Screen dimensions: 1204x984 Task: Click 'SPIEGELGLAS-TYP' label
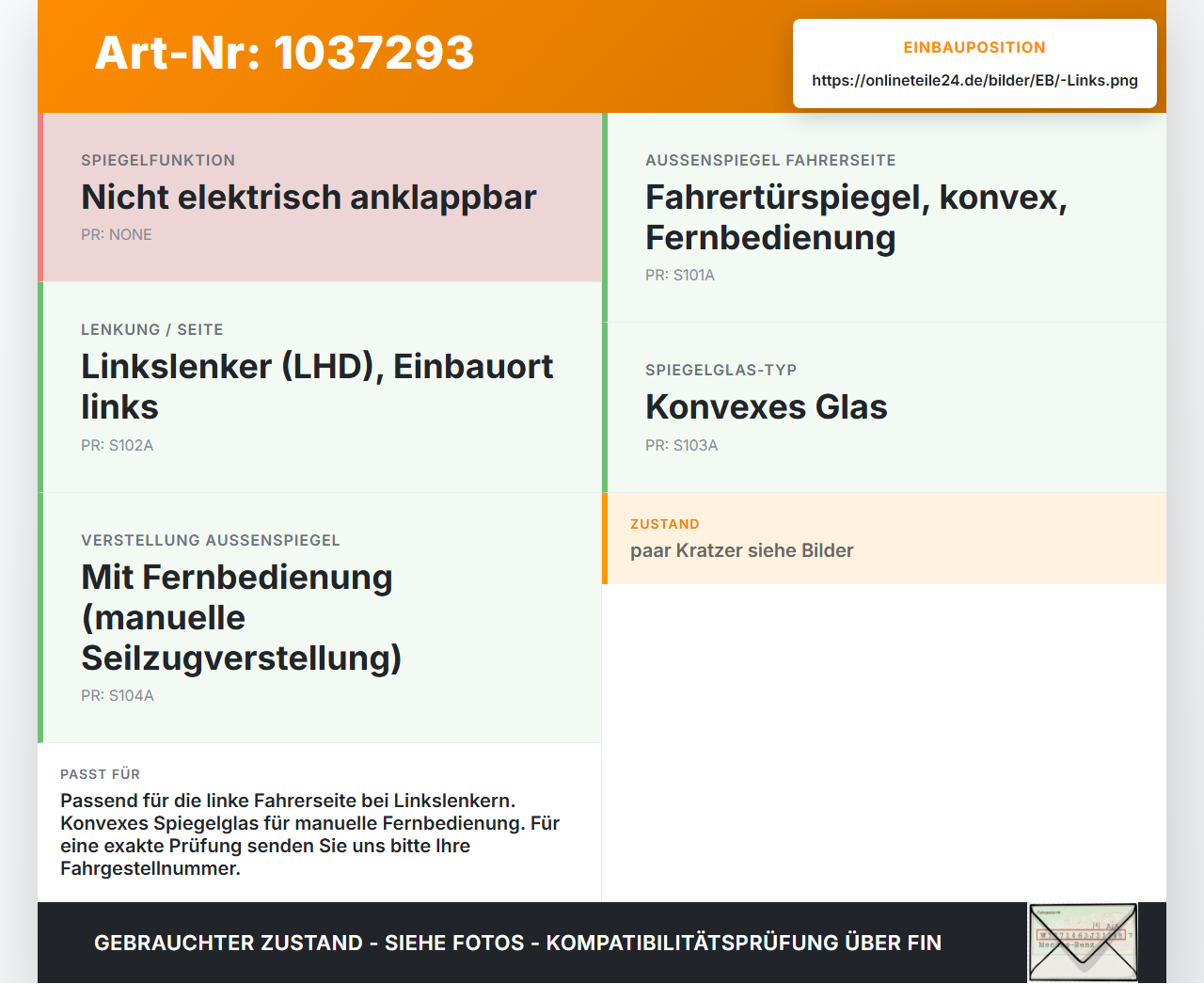pyautogui.click(x=721, y=370)
